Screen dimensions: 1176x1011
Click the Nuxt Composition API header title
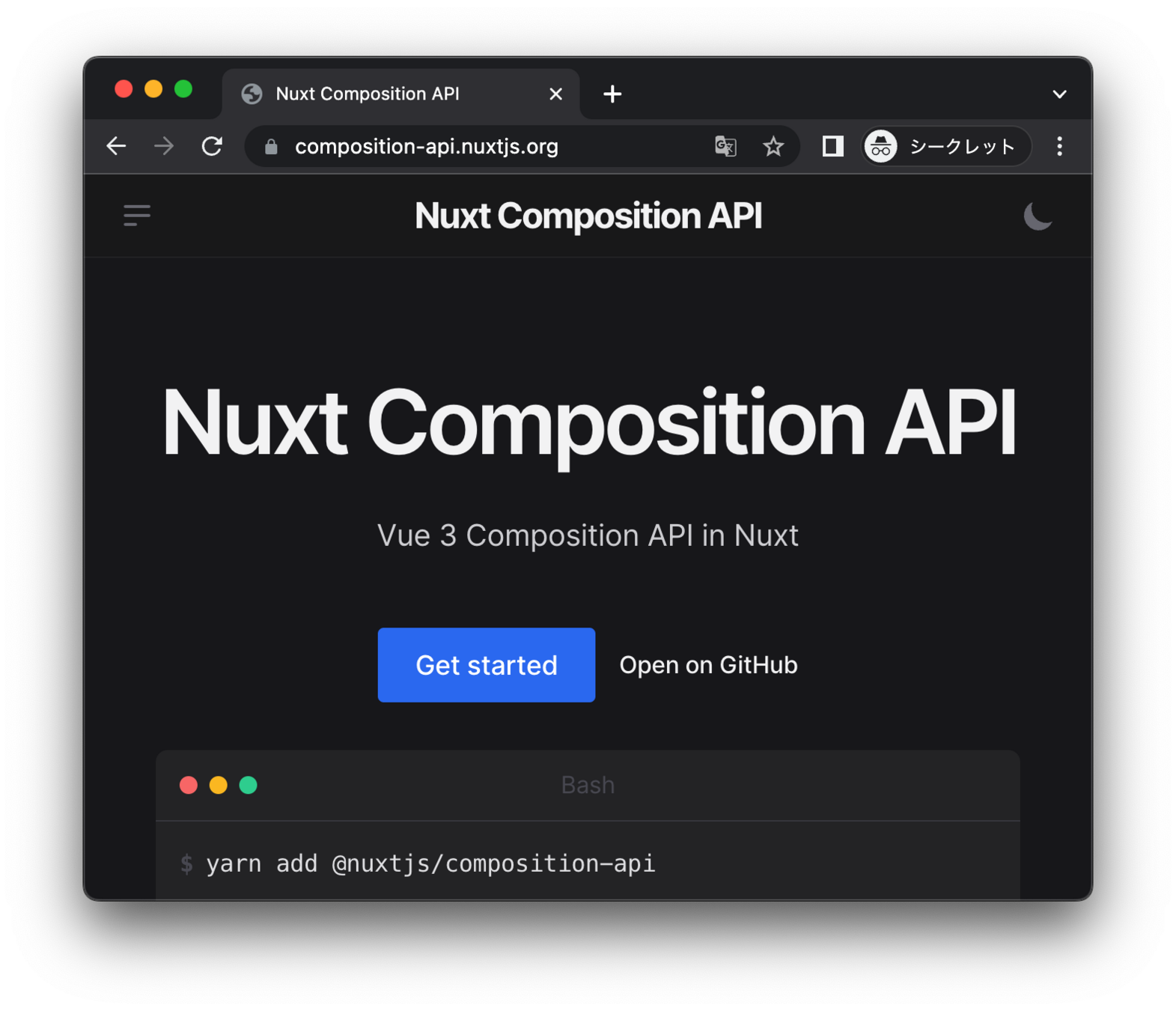point(588,216)
